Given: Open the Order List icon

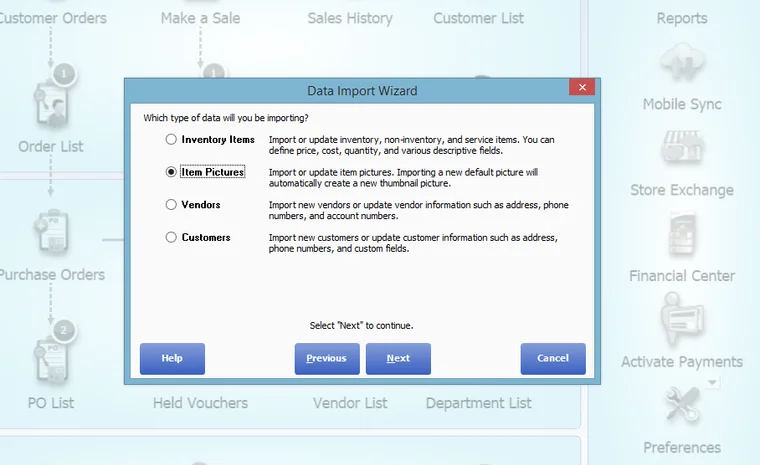Looking at the screenshot, I should 51,104.
